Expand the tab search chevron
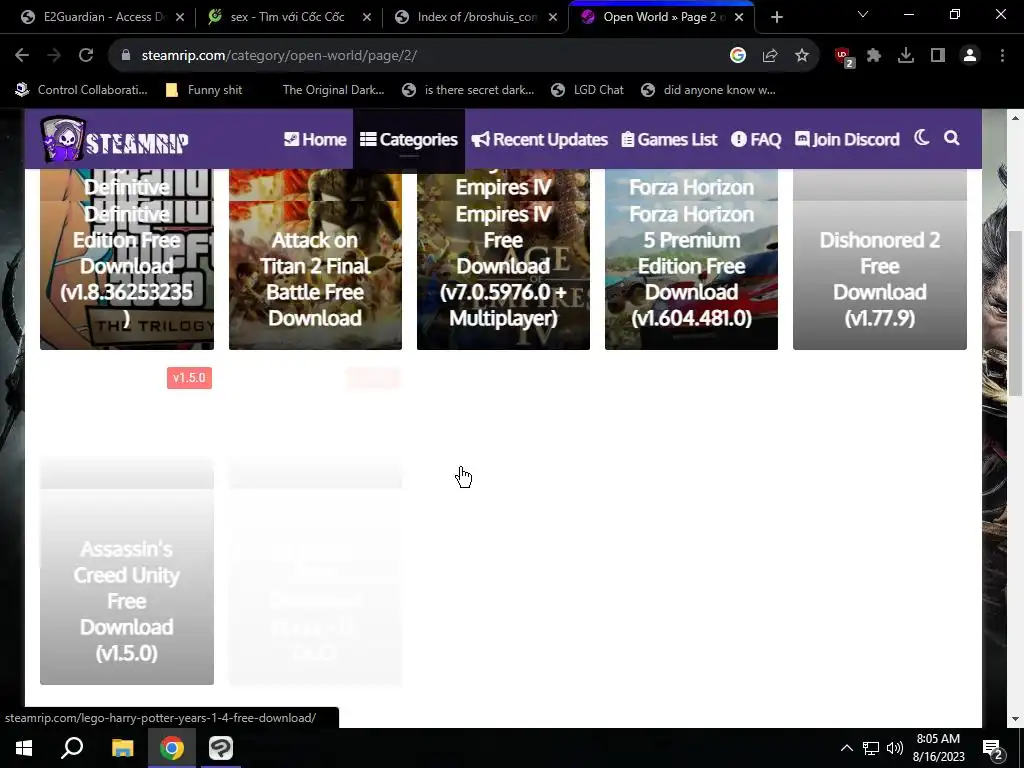 863,14
